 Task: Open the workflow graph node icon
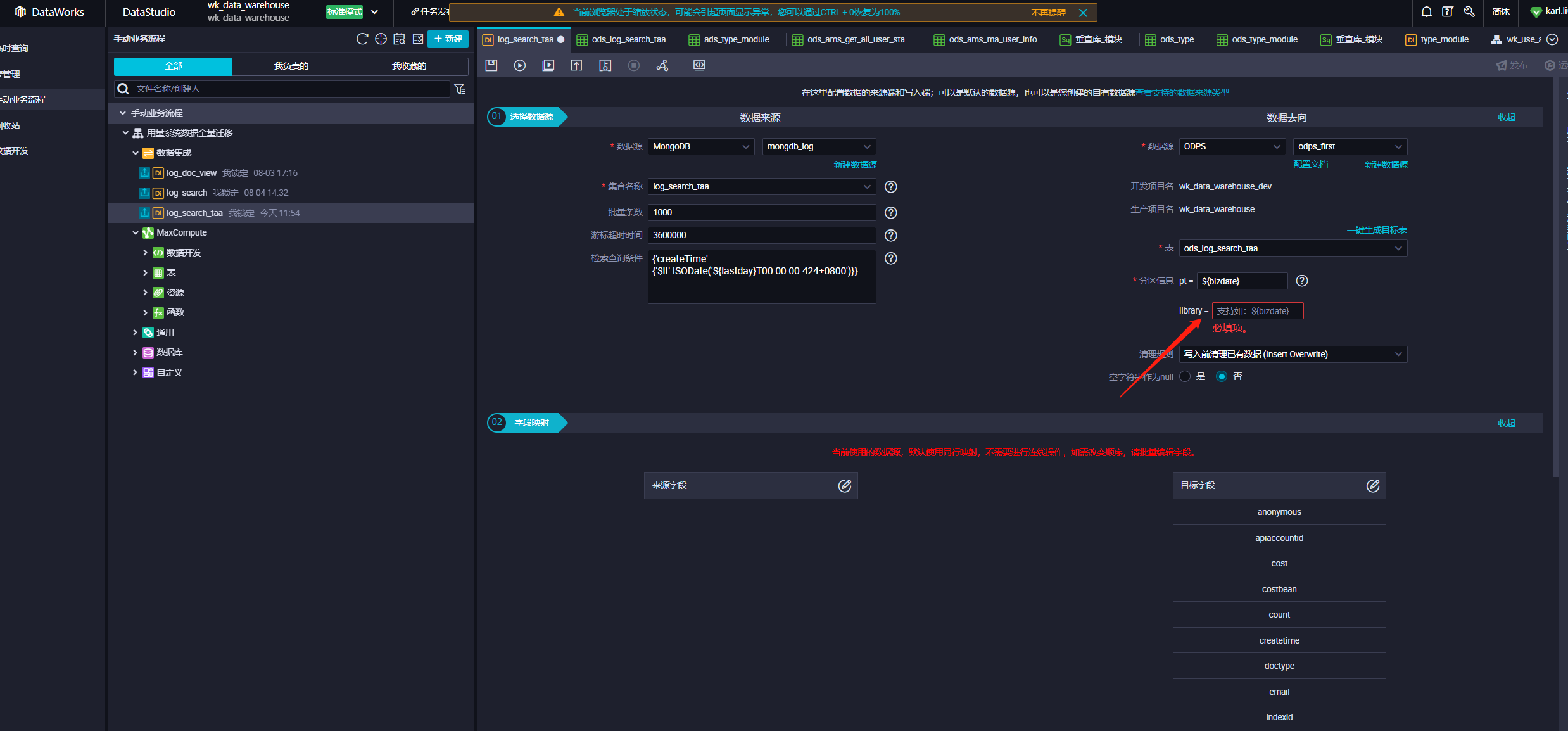point(662,65)
